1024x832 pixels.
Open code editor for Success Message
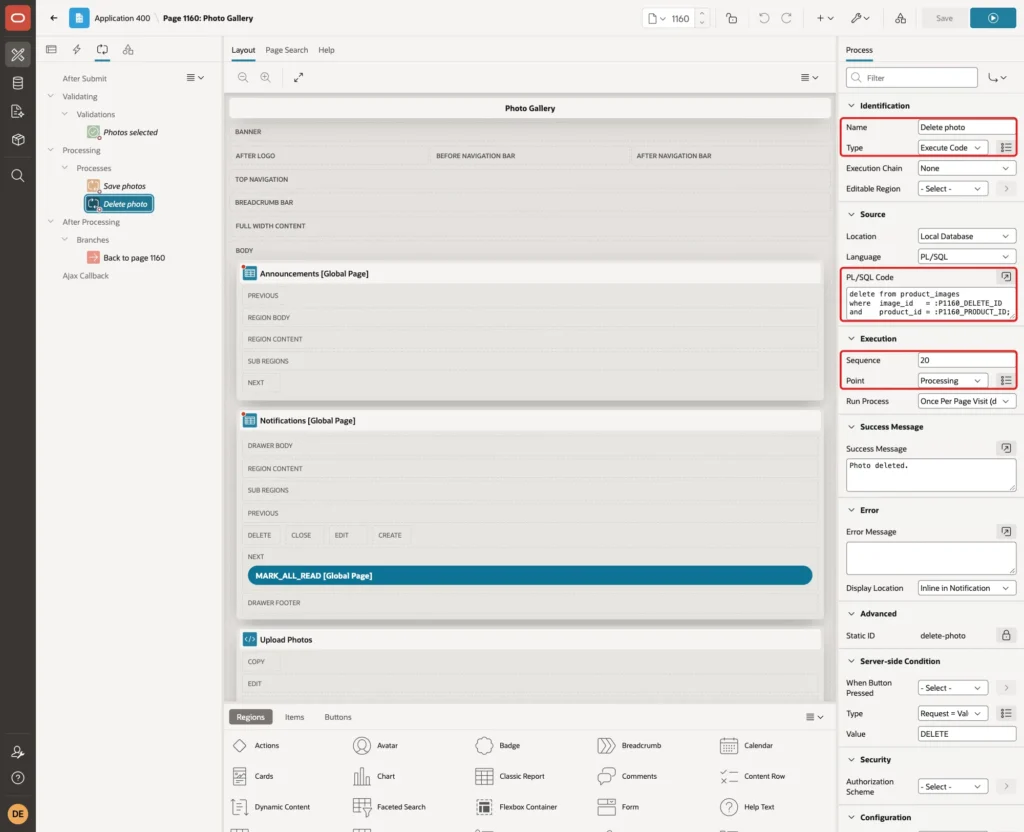point(1006,448)
